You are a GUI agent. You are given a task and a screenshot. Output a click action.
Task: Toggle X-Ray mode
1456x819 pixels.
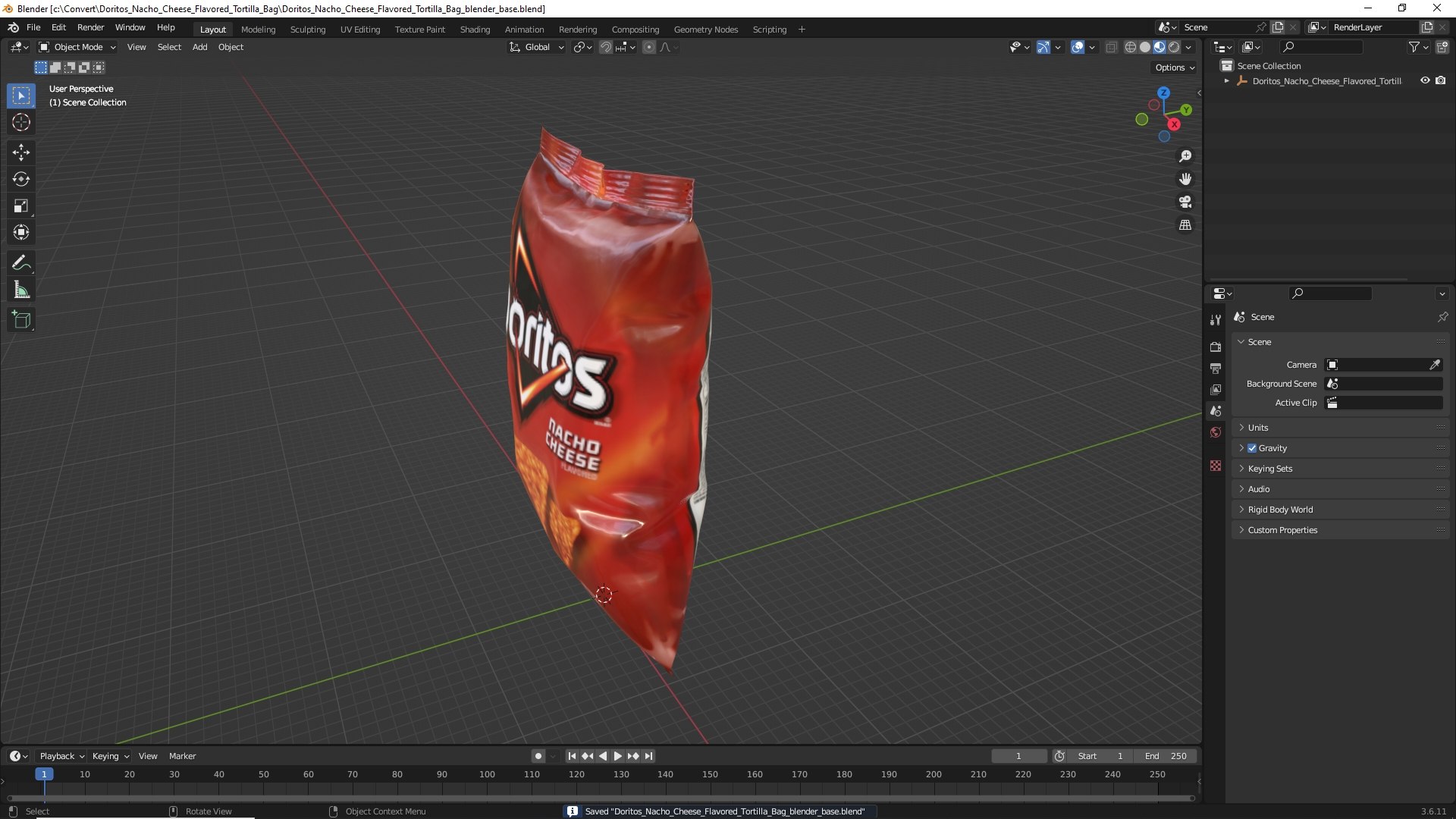point(1111,47)
